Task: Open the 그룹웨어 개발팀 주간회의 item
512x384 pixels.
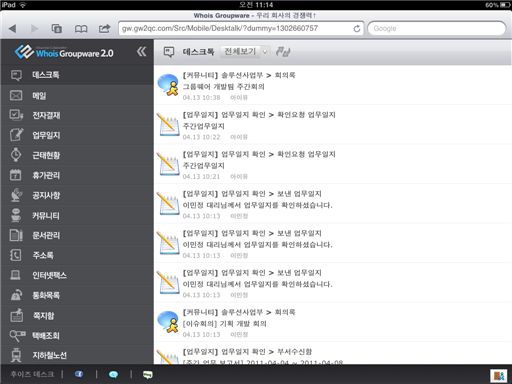Action: (333, 86)
